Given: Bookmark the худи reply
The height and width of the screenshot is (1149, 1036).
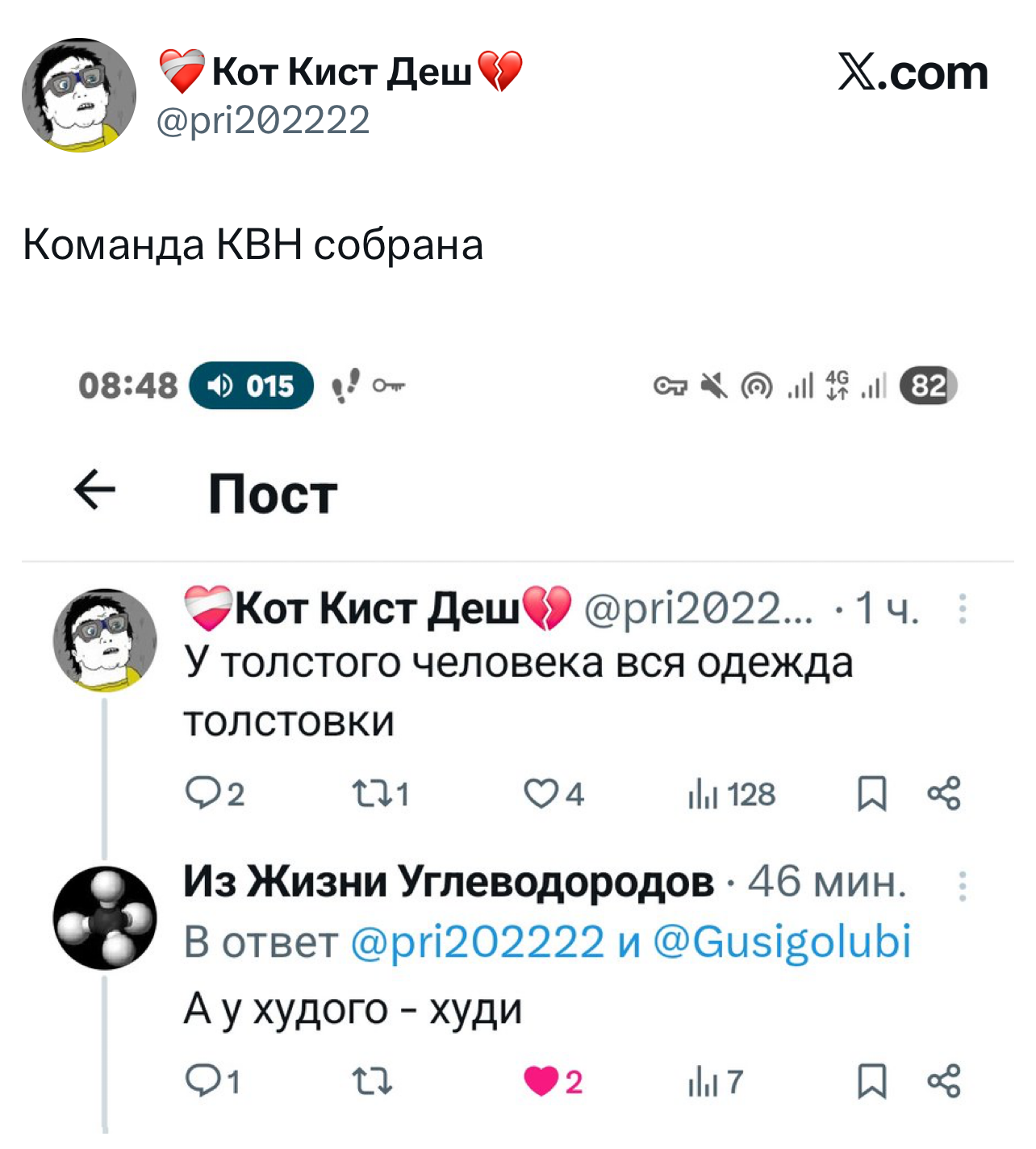Looking at the screenshot, I should click(871, 1081).
